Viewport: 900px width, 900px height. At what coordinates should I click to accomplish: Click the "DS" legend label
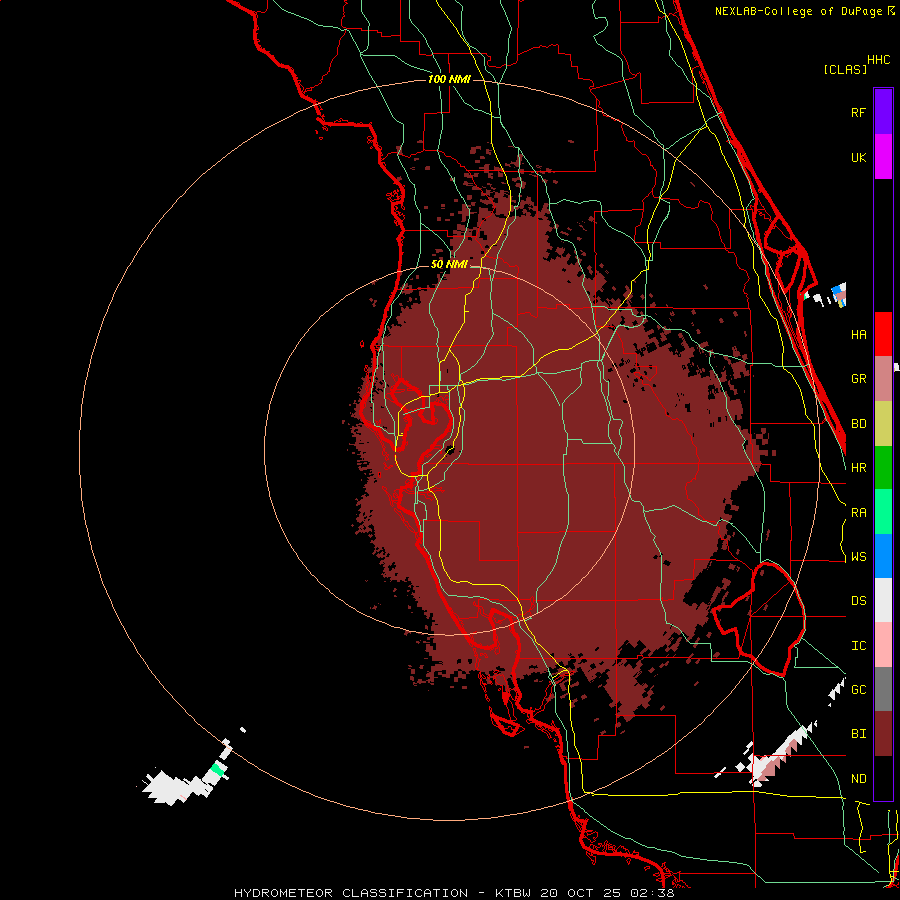tap(858, 601)
